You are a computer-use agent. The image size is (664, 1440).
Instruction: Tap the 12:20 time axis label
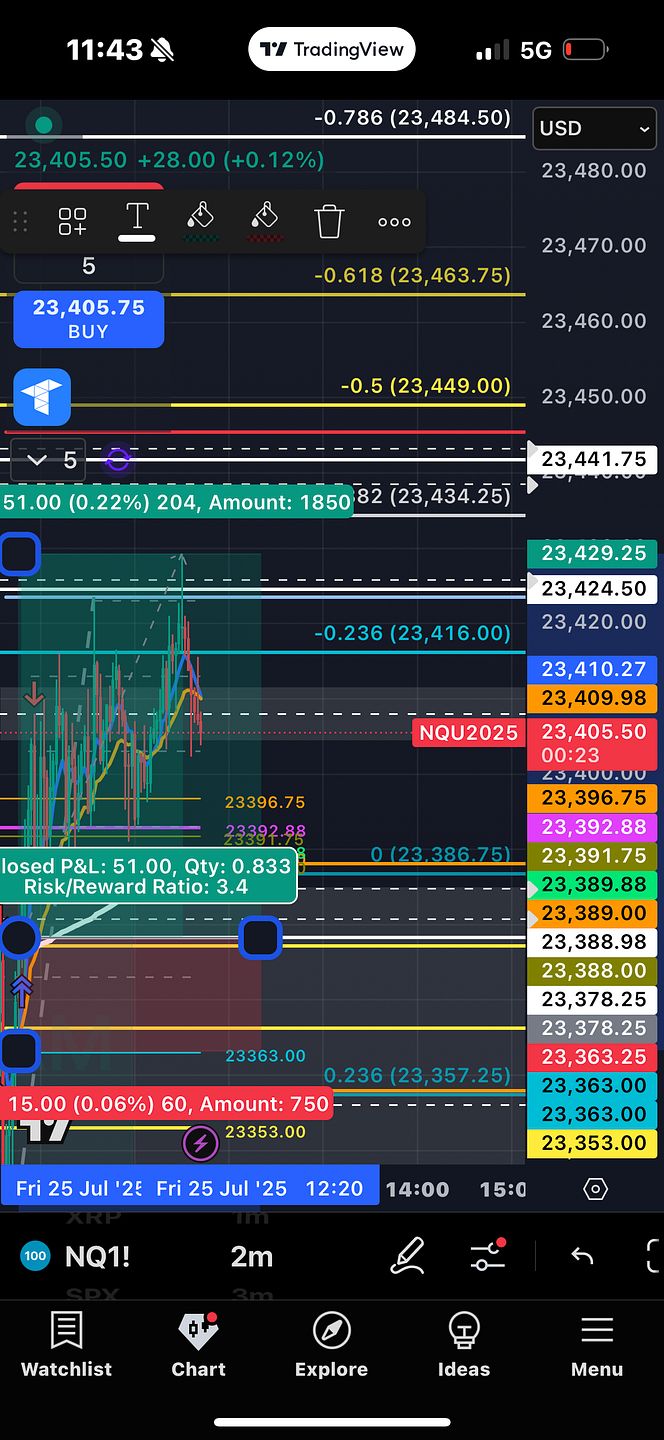pyautogui.click(x=334, y=1188)
